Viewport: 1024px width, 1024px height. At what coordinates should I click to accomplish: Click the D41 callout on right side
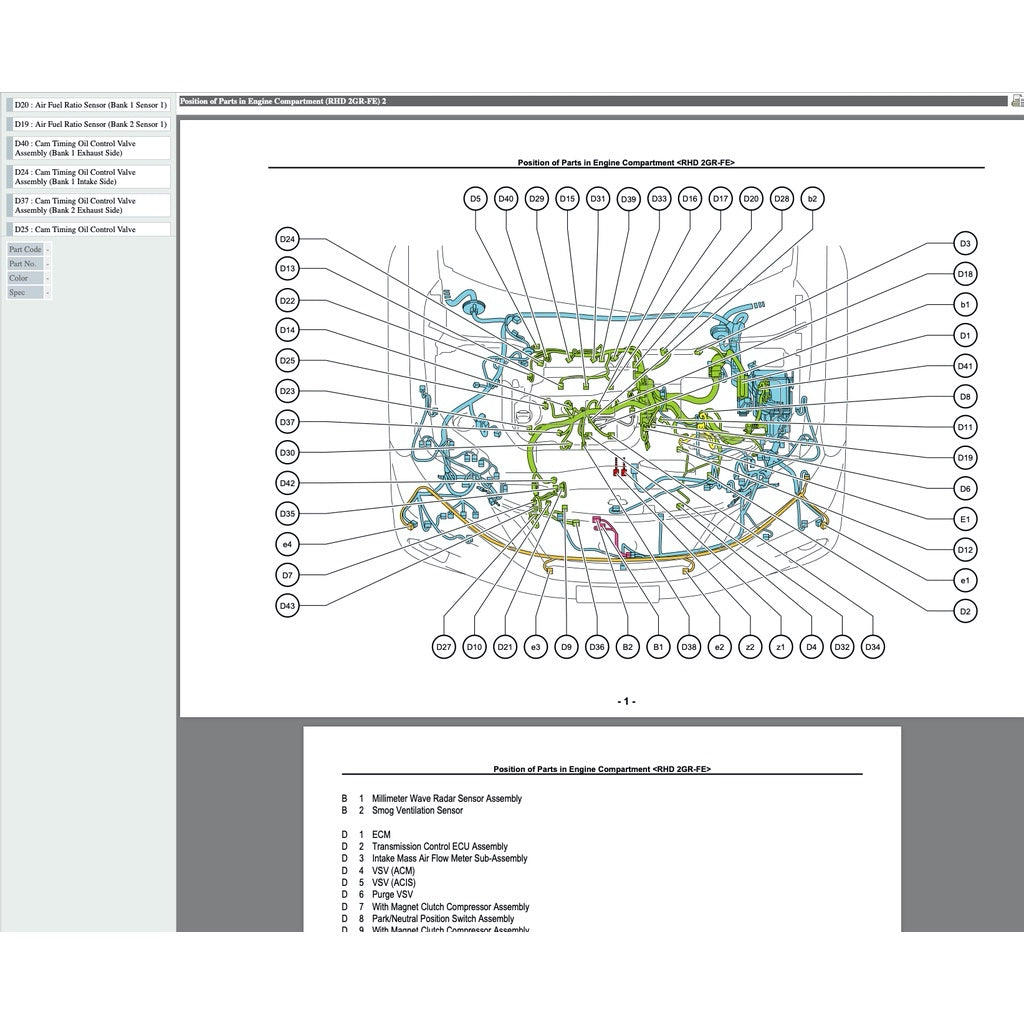click(x=964, y=366)
